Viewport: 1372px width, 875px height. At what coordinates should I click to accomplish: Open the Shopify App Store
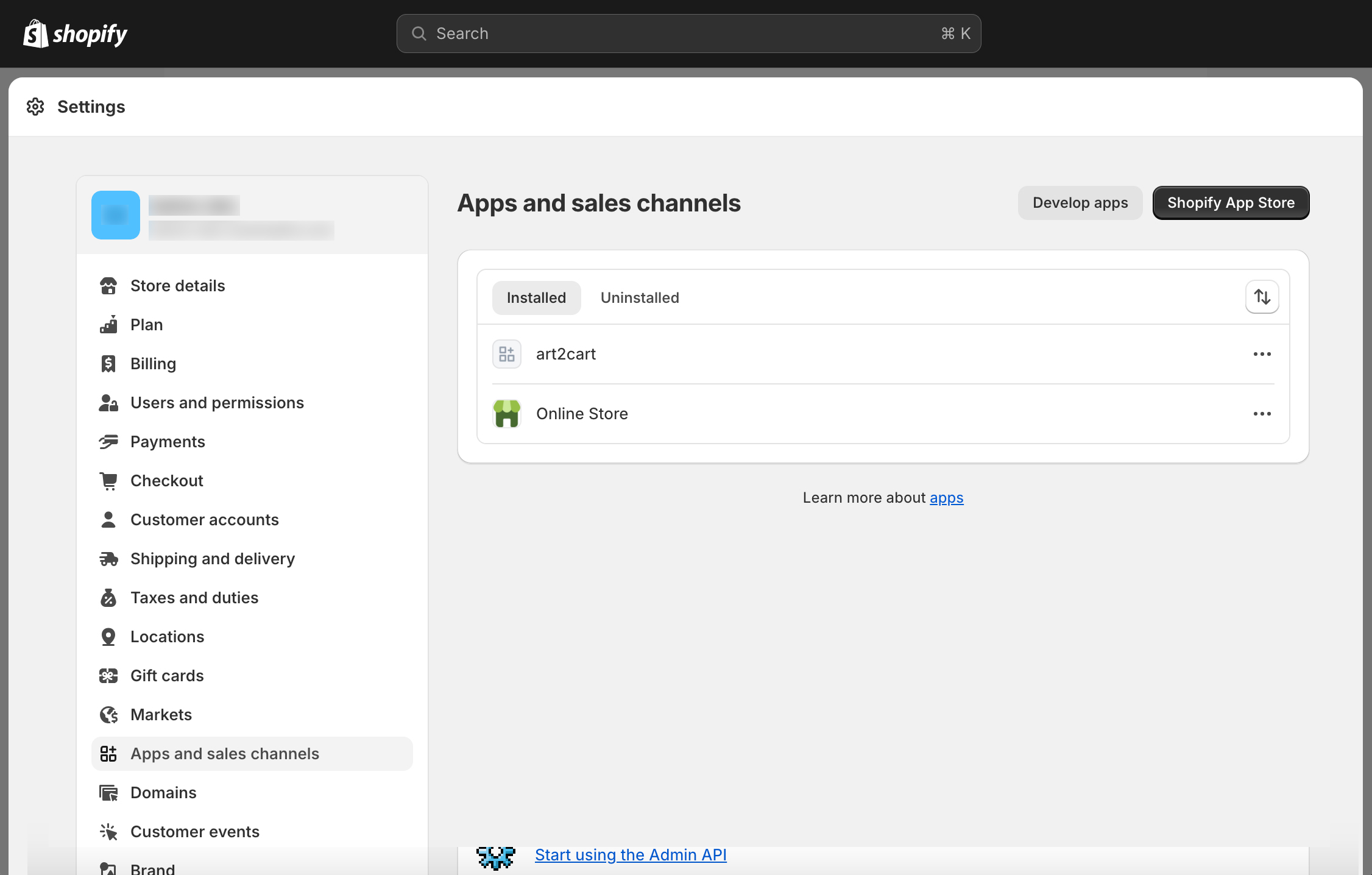pos(1230,203)
